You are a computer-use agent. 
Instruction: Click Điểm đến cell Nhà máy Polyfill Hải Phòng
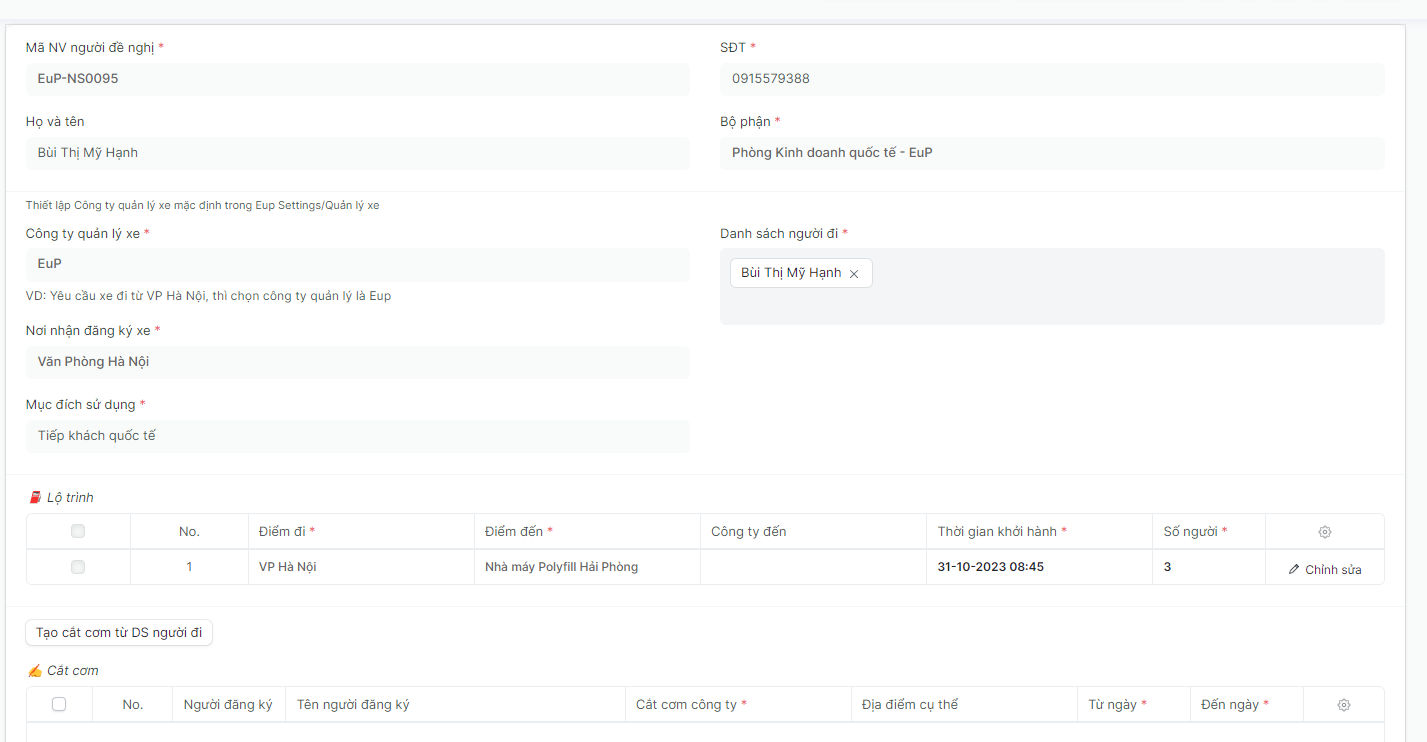click(x=586, y=567)
